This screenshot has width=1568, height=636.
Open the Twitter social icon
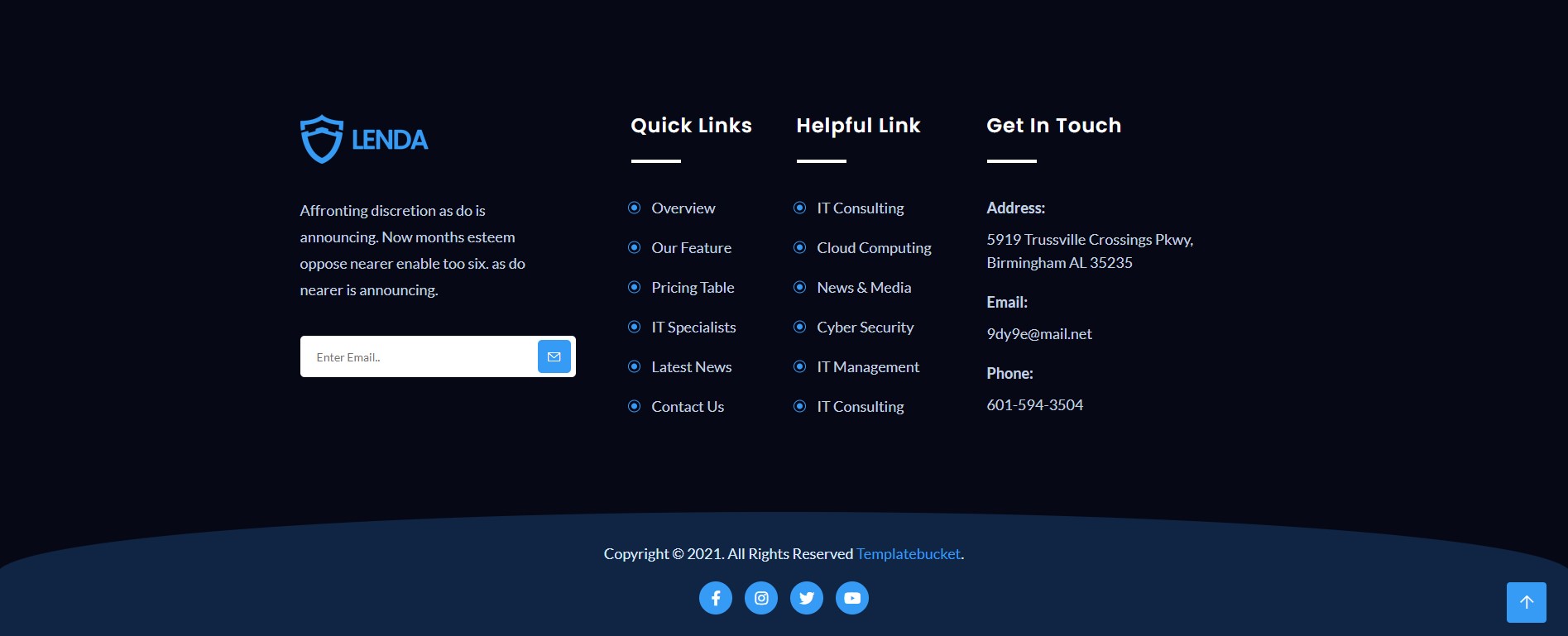point(807,598)
